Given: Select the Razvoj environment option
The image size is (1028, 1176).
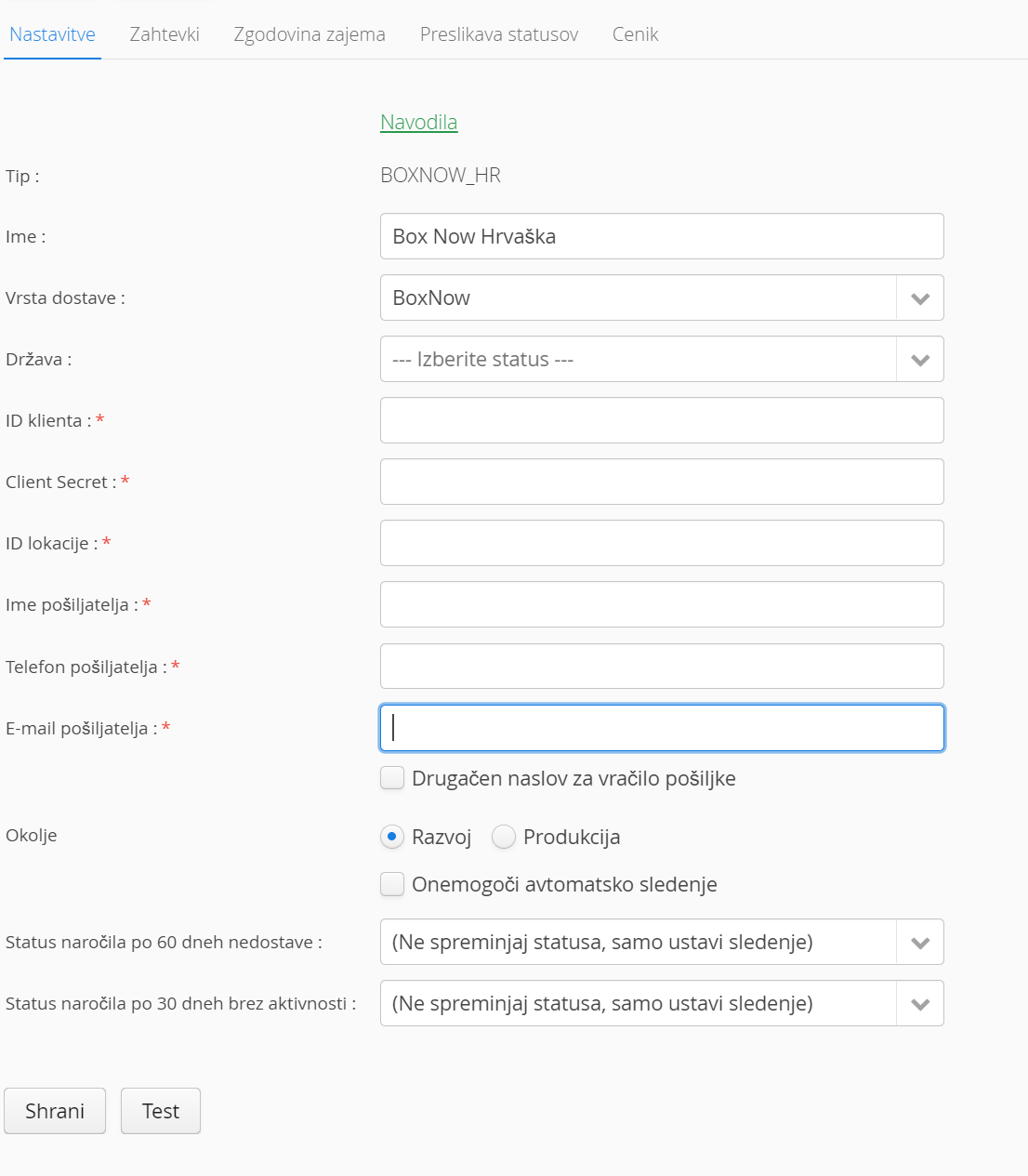Looking at the screenshot, I should (x=392, y=837).
